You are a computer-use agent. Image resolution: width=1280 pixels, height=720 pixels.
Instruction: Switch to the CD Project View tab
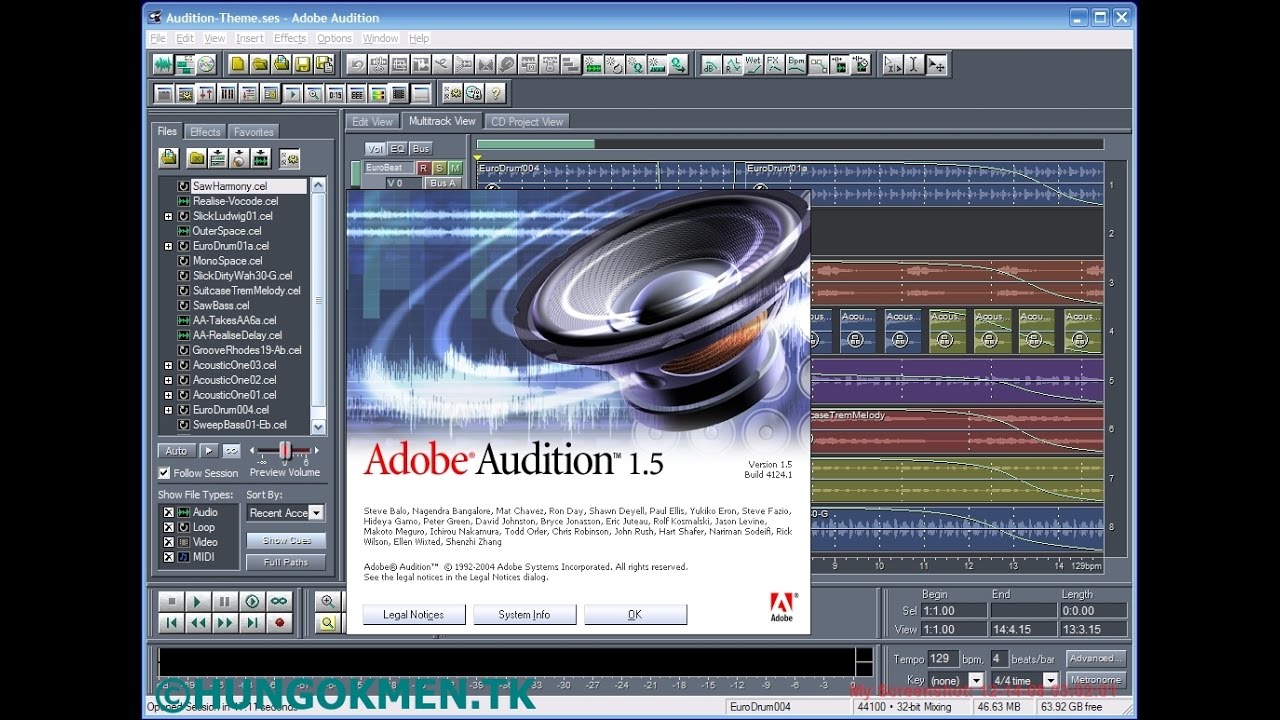527,122
